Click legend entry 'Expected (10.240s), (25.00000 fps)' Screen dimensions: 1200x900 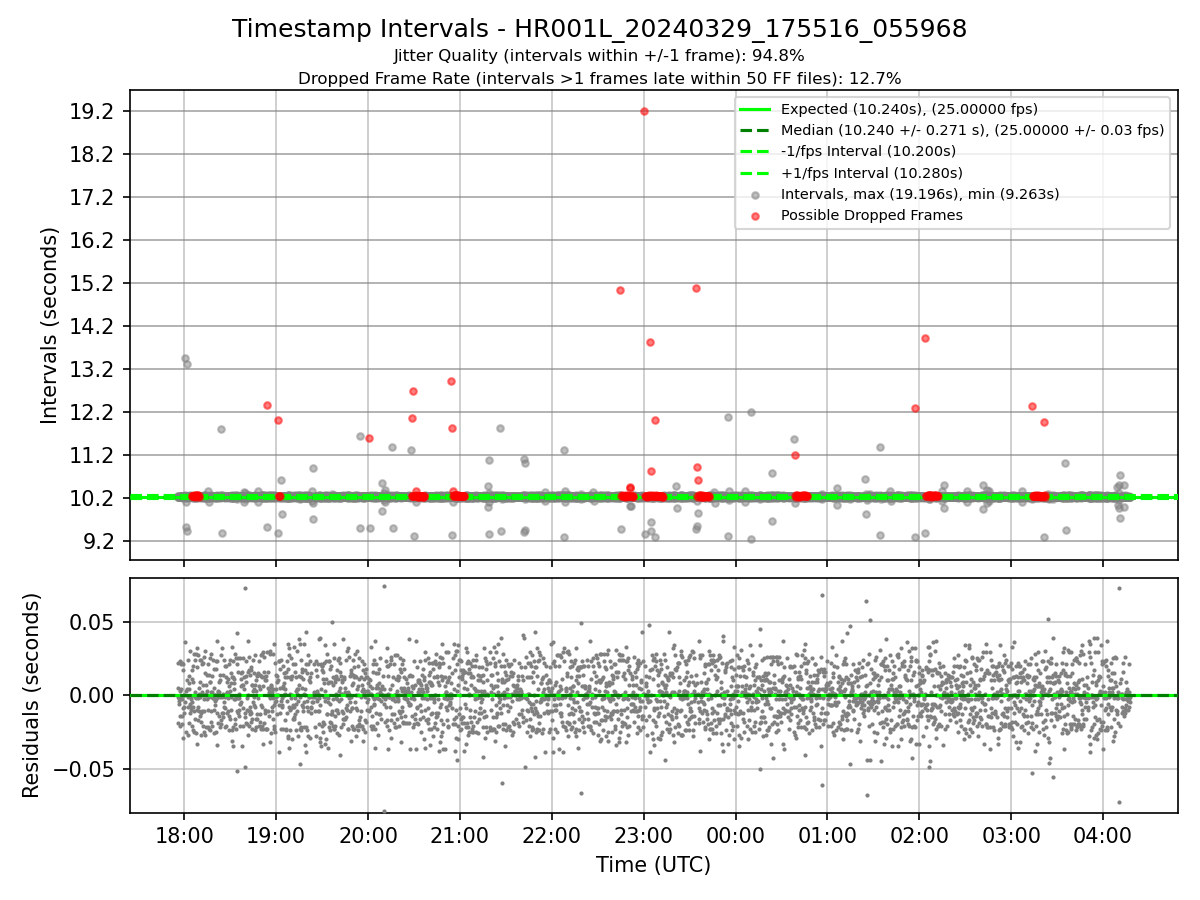pos(909,109)
